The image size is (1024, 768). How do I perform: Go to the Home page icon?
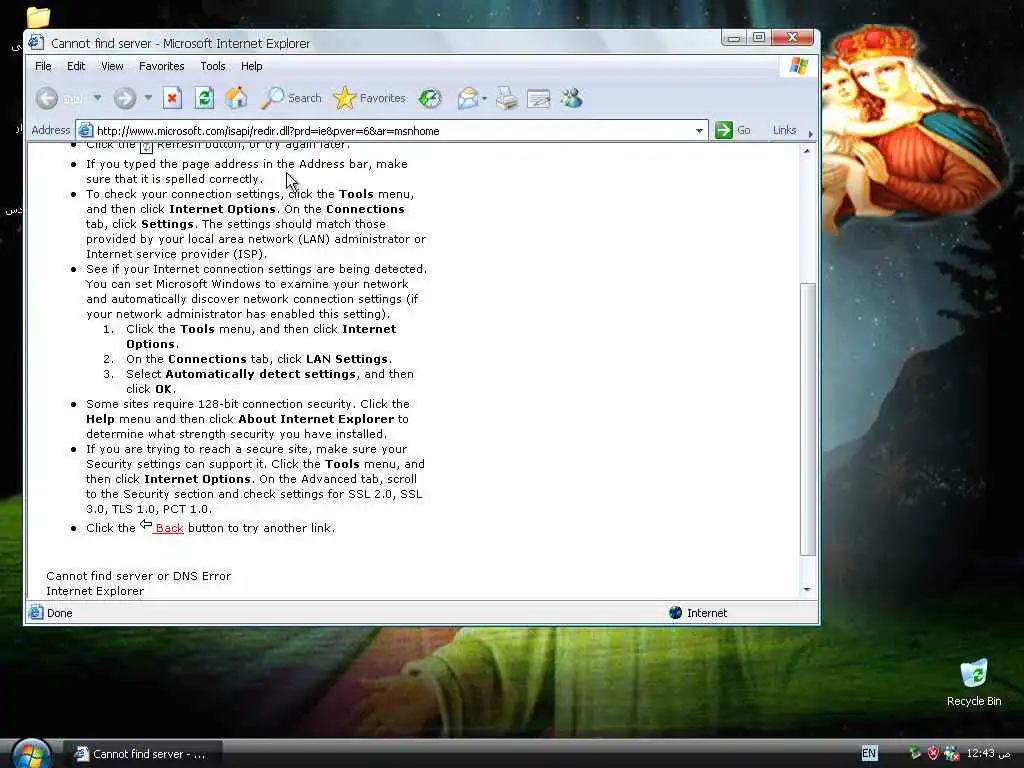236,99
